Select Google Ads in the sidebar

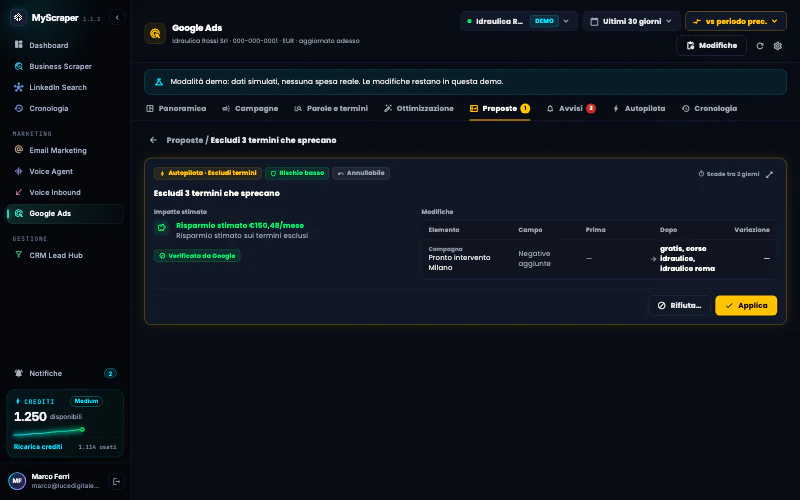click(x=65, y=213)
